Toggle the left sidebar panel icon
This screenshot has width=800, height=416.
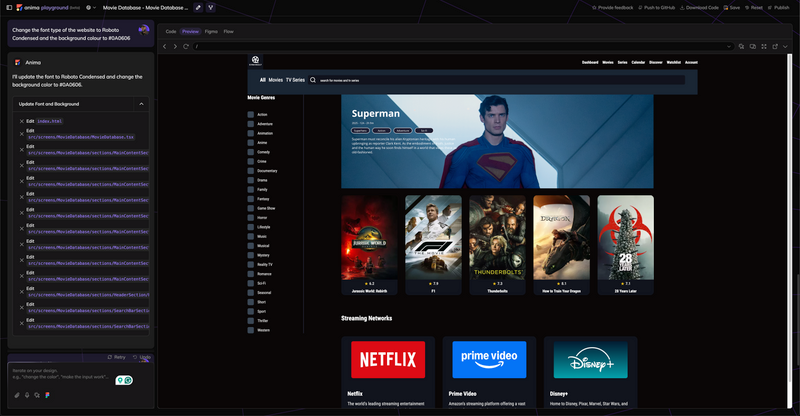(x=9, y=8)
